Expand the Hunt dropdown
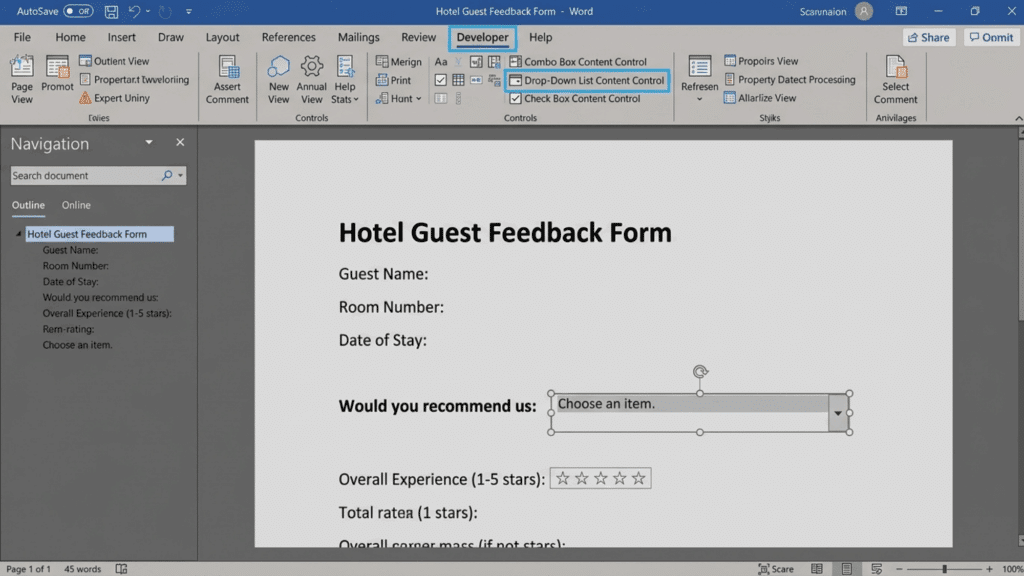The image size is (1024, 576). pos(420,98)
